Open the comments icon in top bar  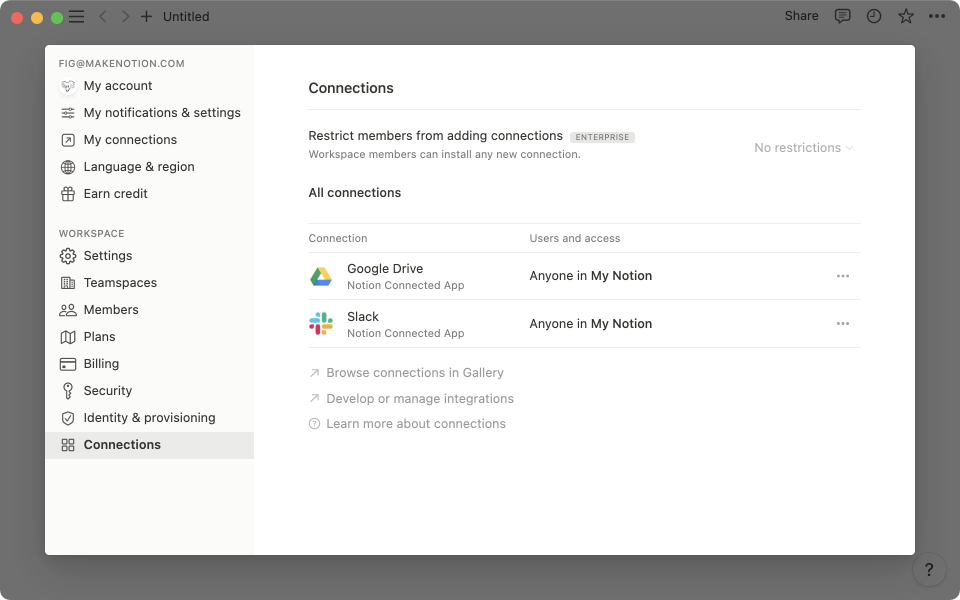tap(843, 16)
